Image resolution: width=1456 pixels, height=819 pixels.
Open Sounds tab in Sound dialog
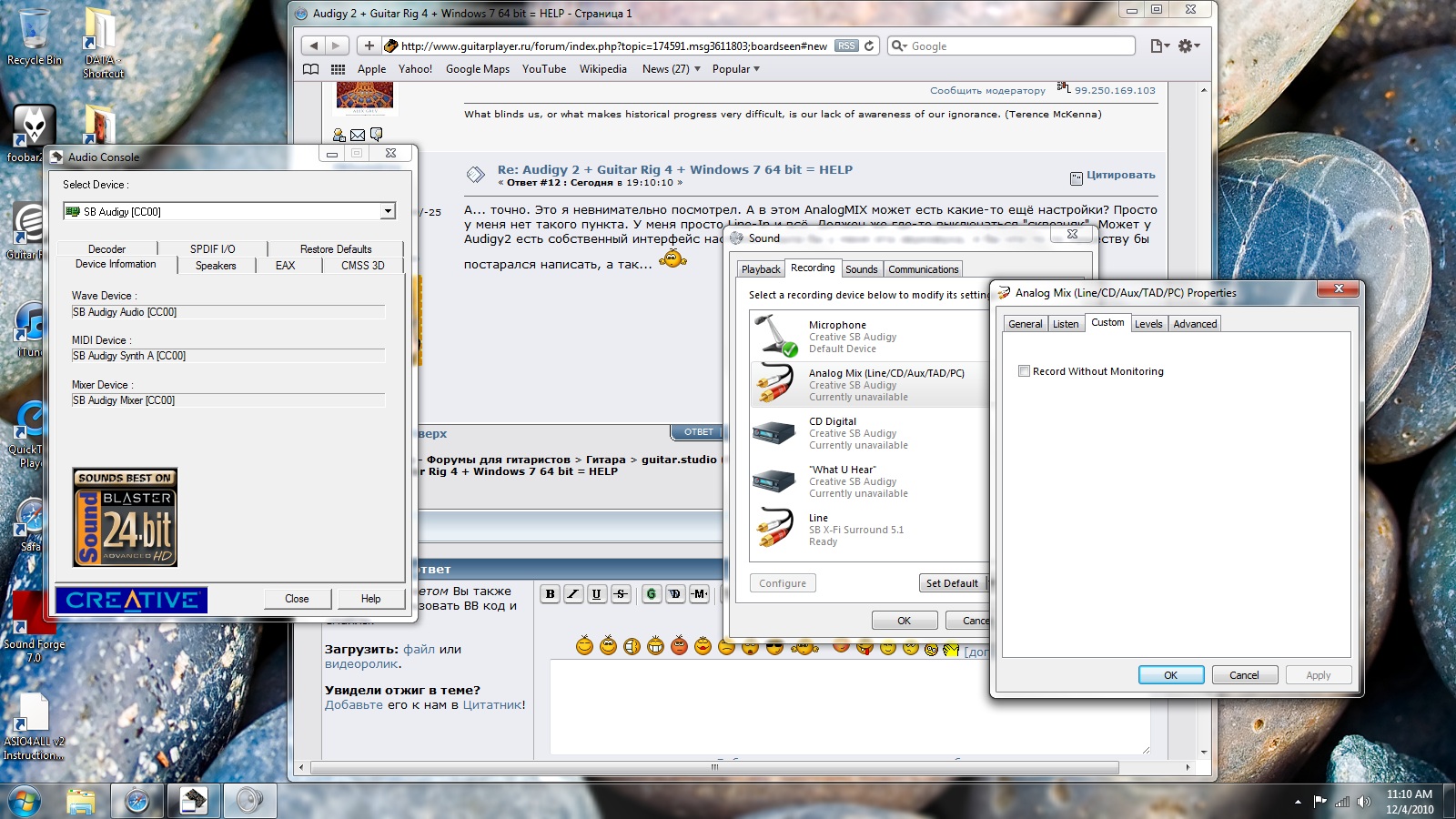[x=862, y=269]
